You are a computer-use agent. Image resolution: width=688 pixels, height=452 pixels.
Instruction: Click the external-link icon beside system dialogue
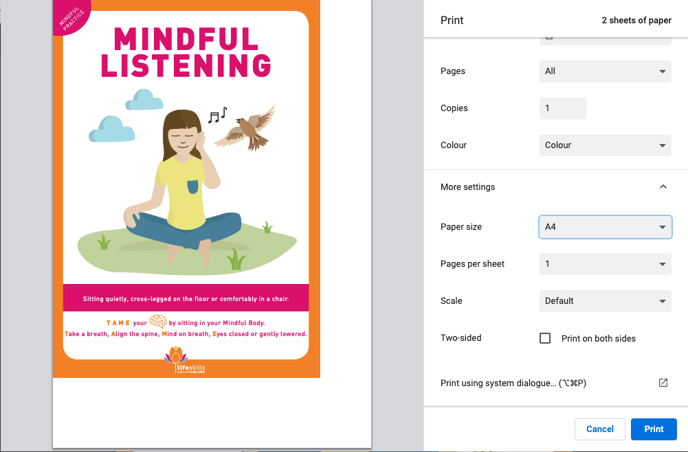pos(662,383)
